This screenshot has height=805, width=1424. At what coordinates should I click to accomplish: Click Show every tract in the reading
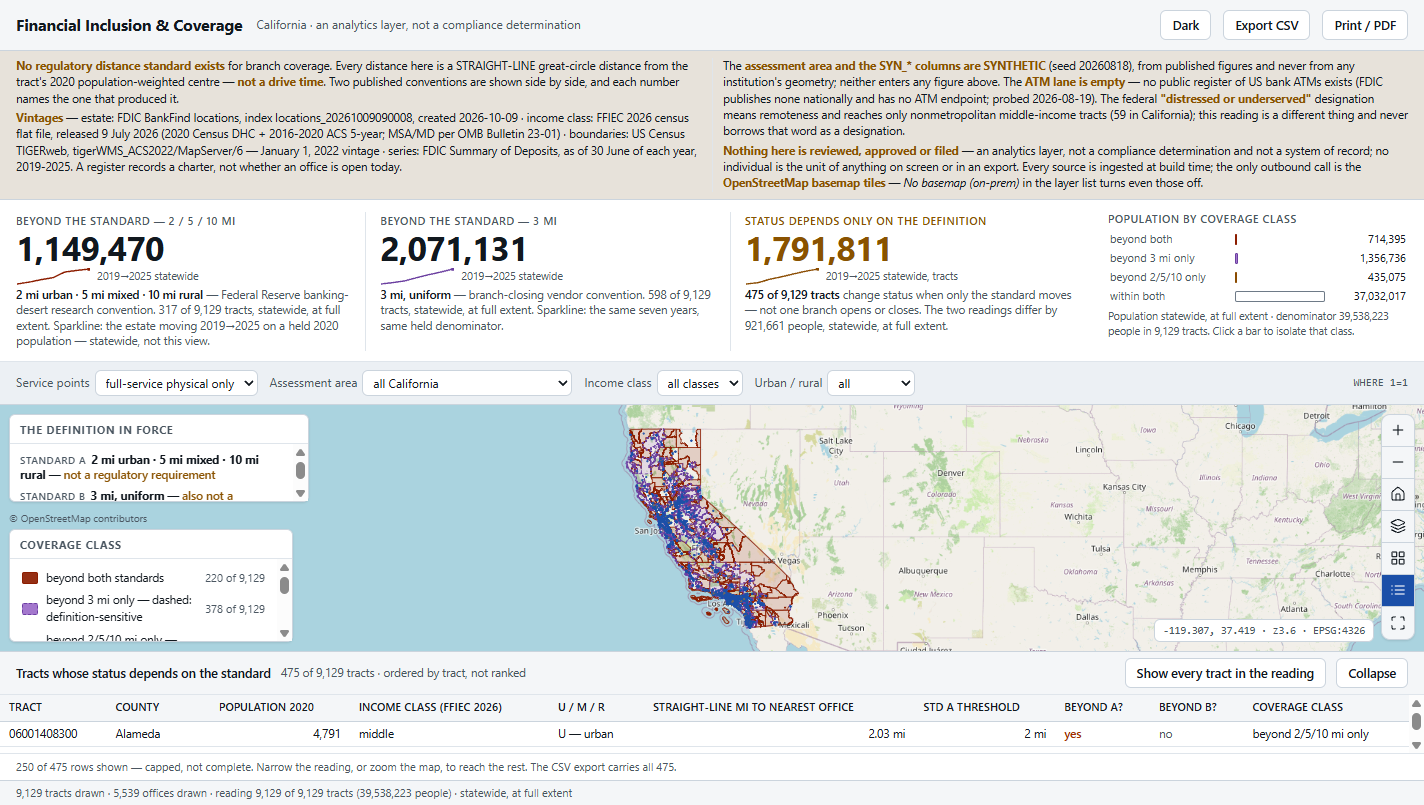[1225, 673]
